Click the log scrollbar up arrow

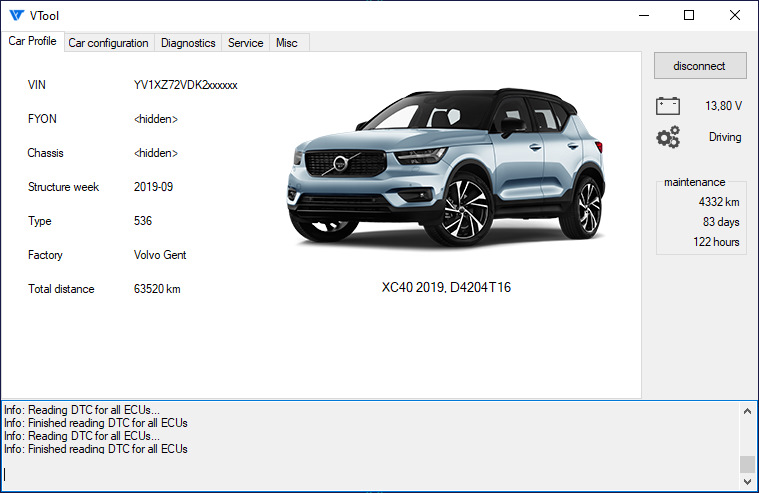pyautogui.click(x=747, y=411)
